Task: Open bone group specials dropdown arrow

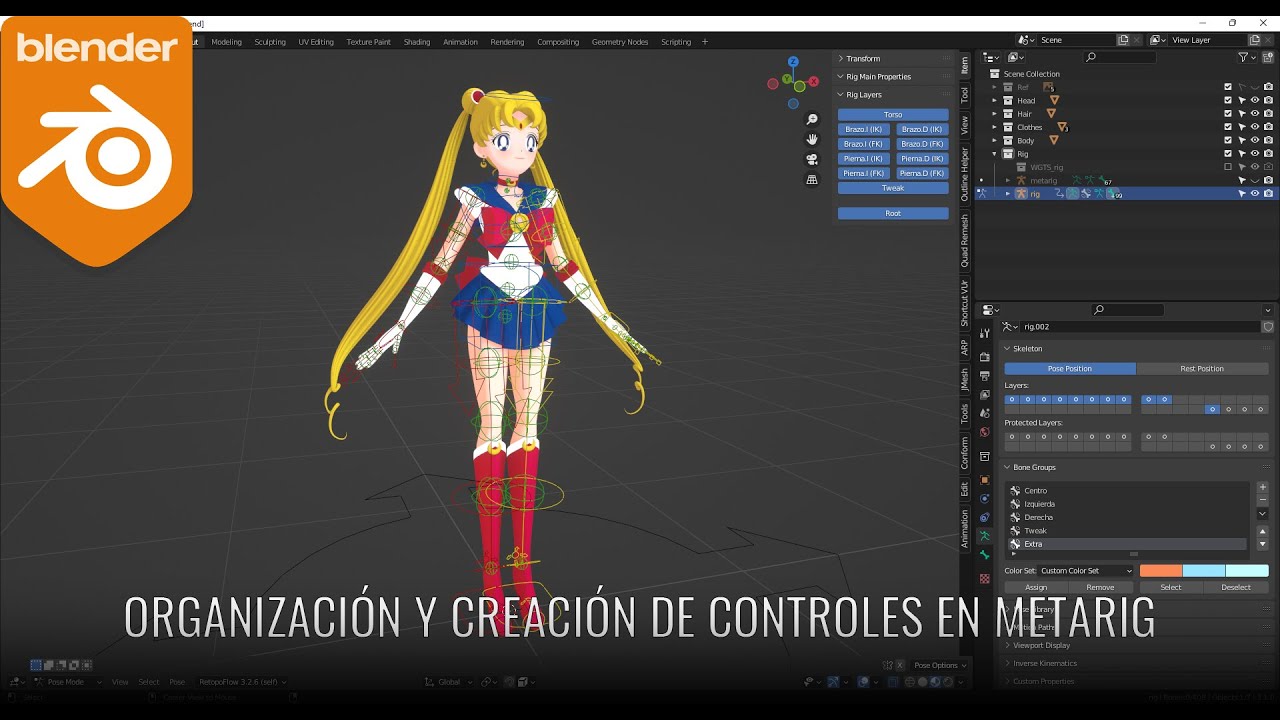Action: pyautogui.click(x=1262, y=514)
